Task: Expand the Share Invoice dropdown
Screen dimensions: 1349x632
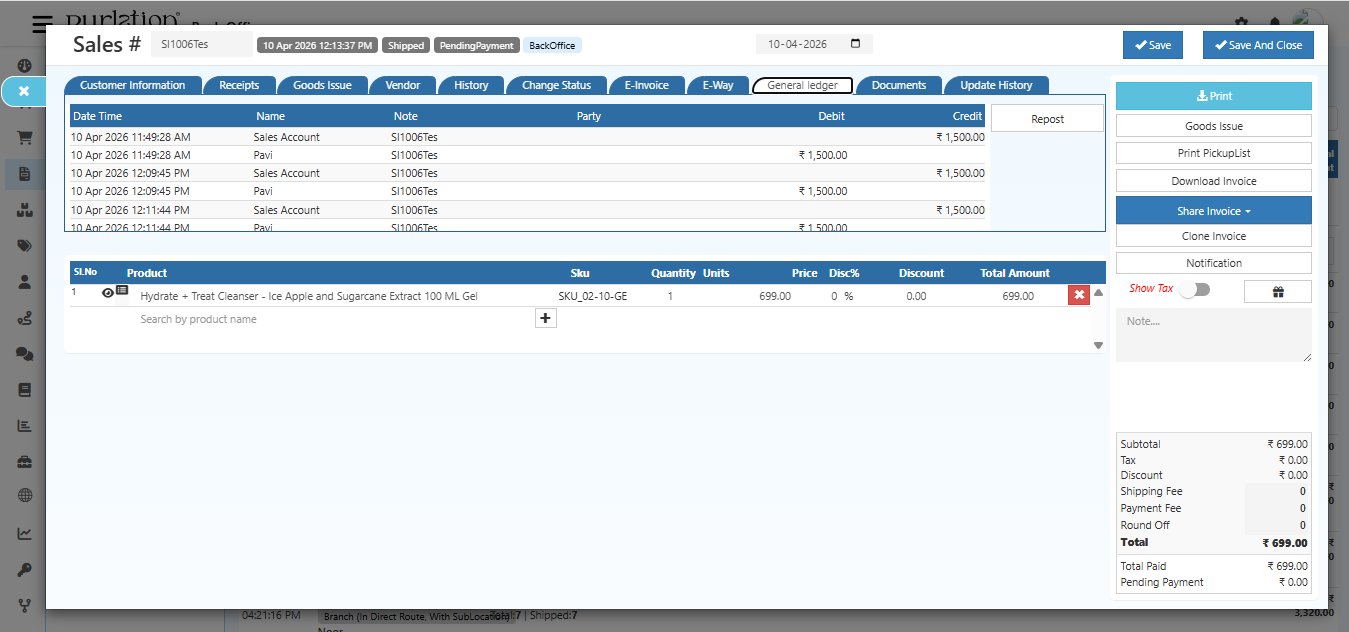Action: 1213,210
